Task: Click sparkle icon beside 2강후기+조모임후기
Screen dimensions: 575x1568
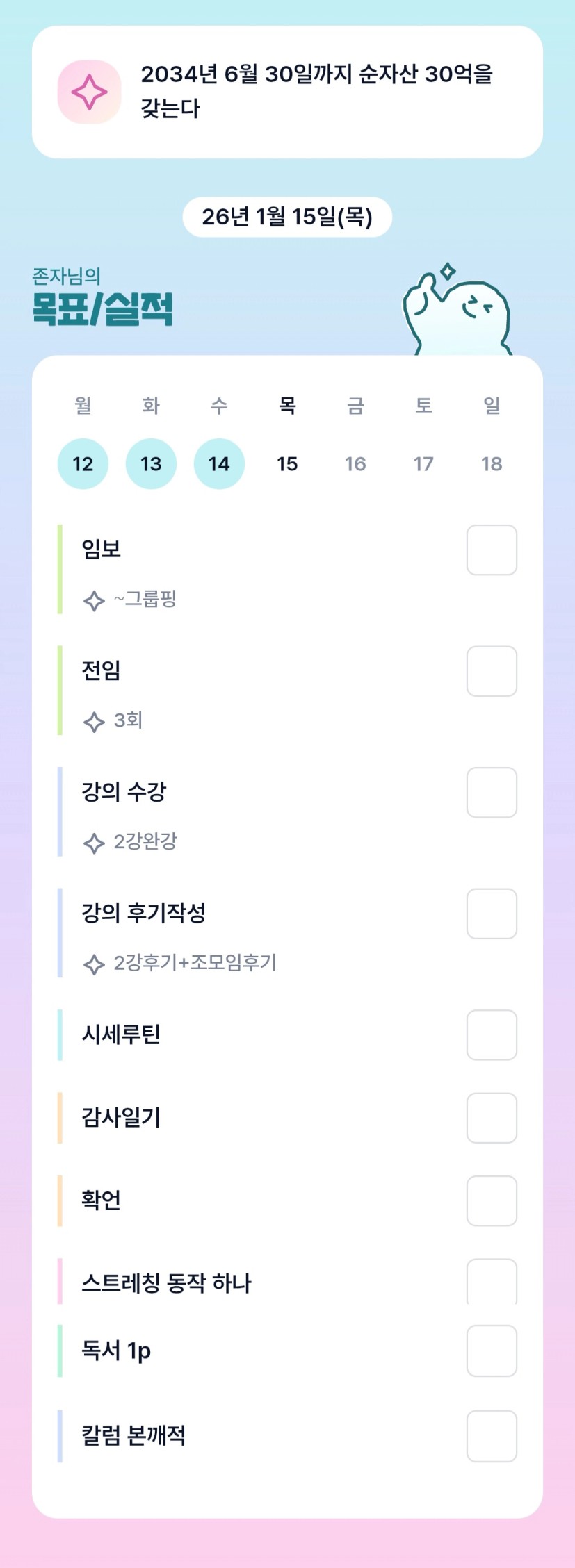Action: coord(94,964)
